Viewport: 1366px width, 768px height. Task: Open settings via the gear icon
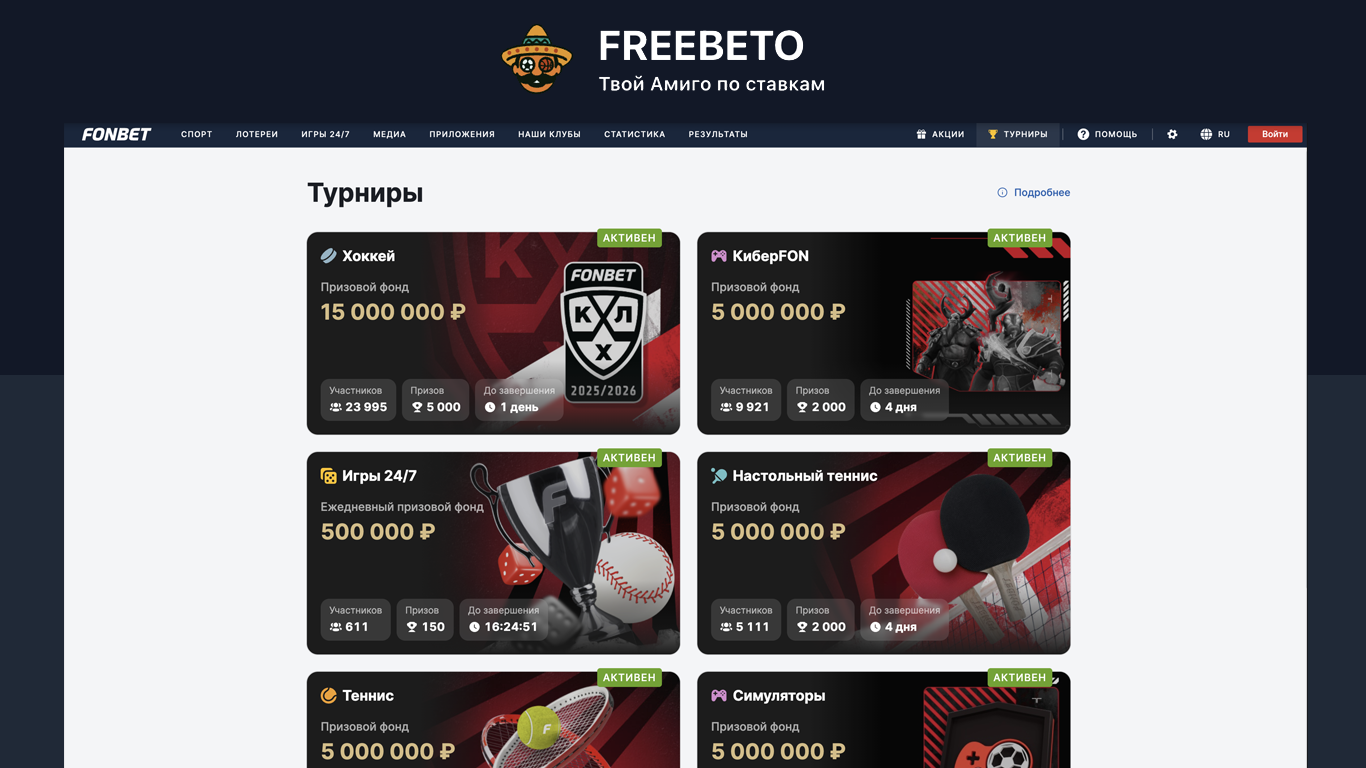[1172, 134]
